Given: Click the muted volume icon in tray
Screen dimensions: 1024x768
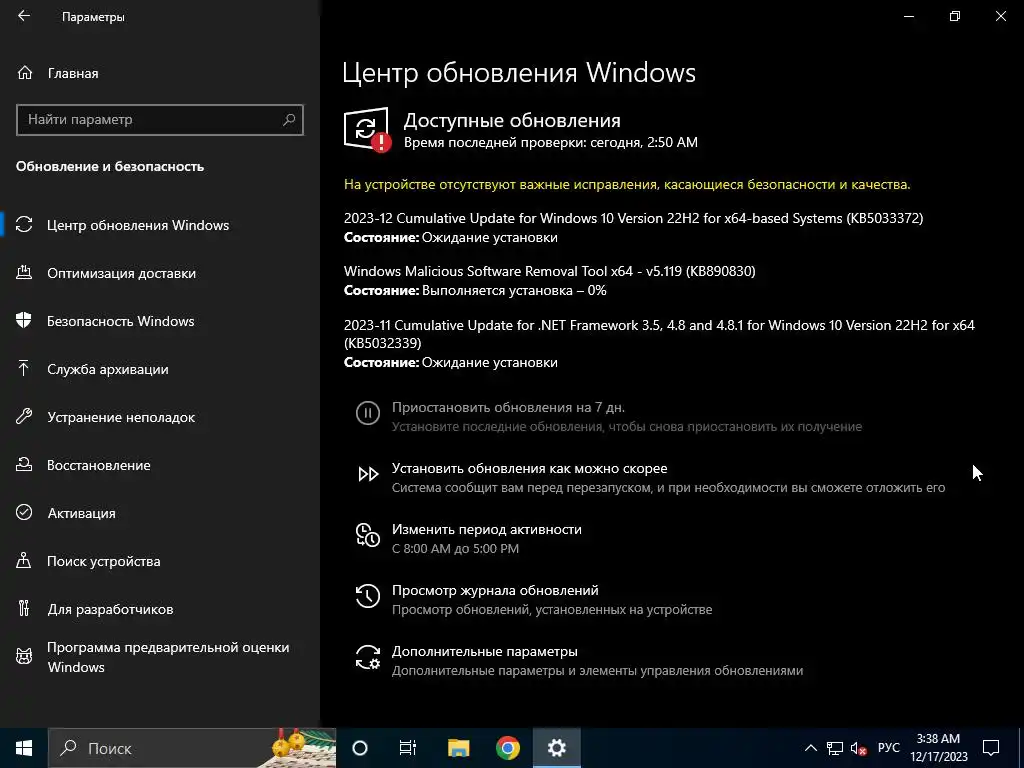Looking at the screenshot, I should tap(858, 748).
